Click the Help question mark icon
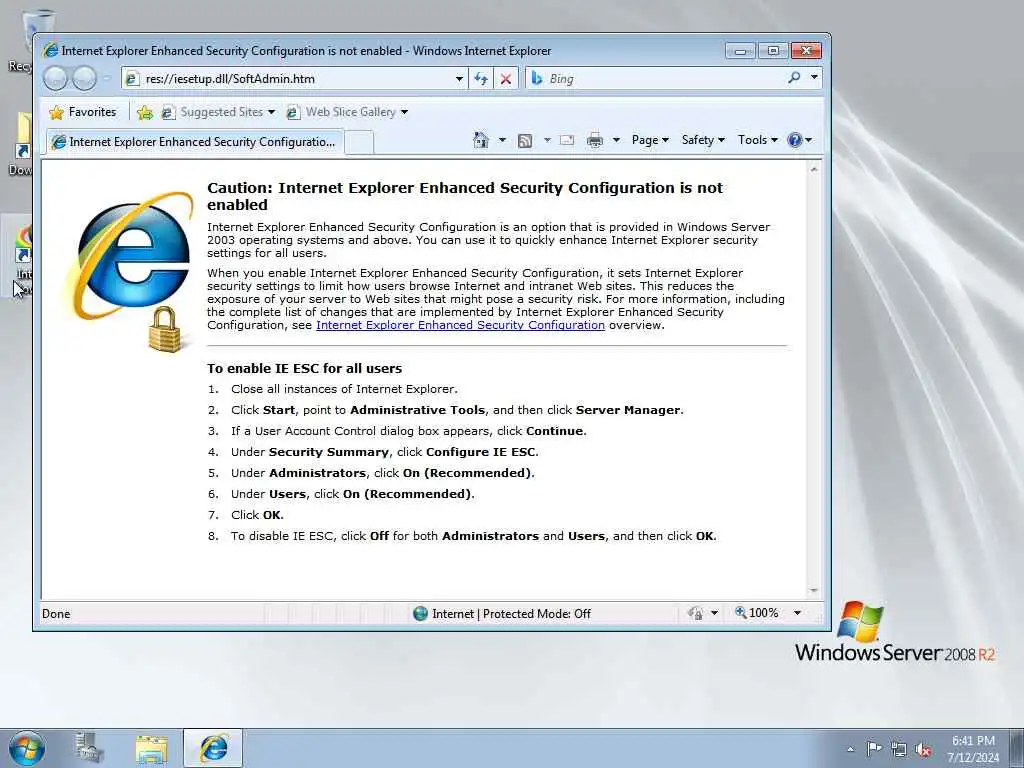 pos(795,140)
